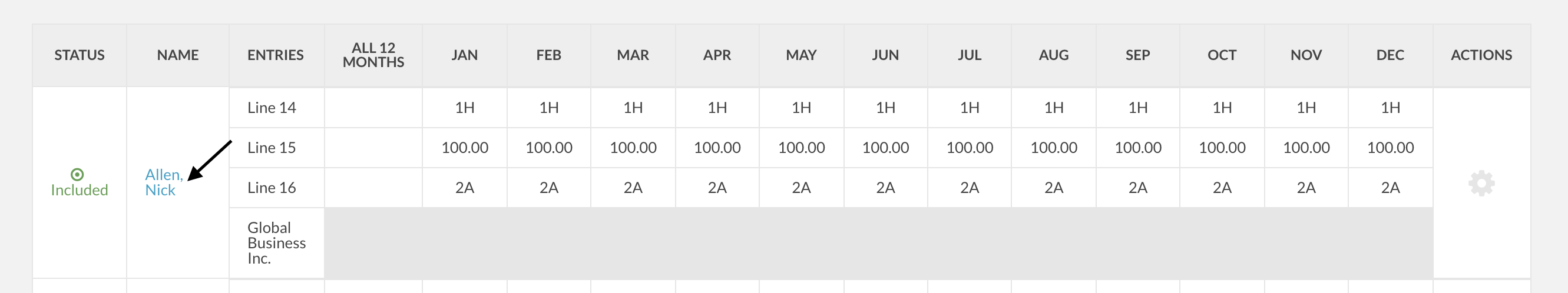Viewport: 1568px width, 293px height.
Task: Click the NAME column header
Action: pyautogui.click(x=178, y=55)
